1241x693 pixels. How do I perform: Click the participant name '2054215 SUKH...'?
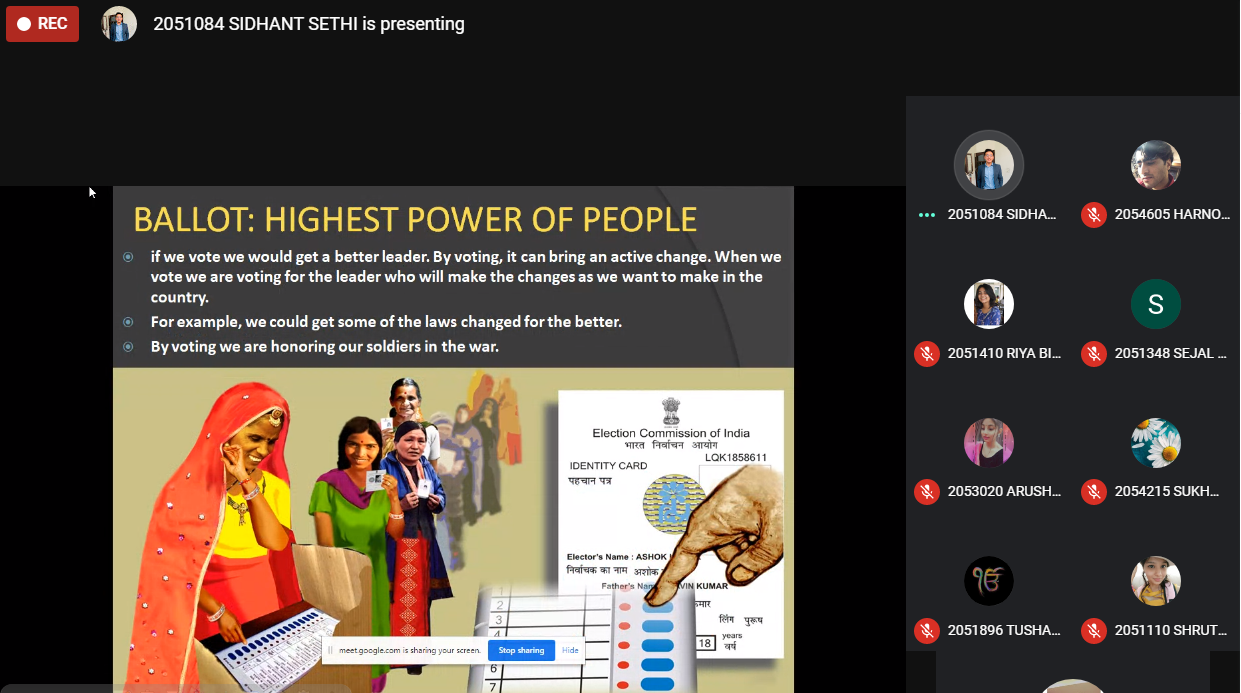[x=1167, y=491]
